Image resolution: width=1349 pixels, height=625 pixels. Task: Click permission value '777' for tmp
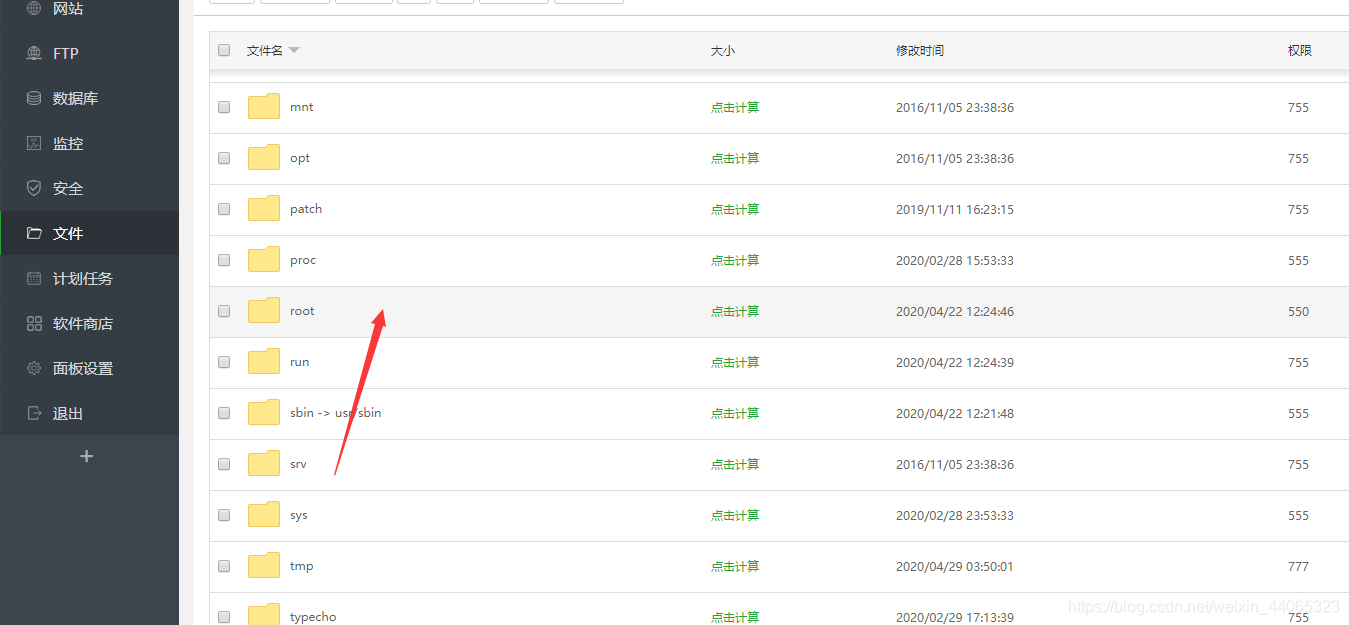(x=1298, y=566)
